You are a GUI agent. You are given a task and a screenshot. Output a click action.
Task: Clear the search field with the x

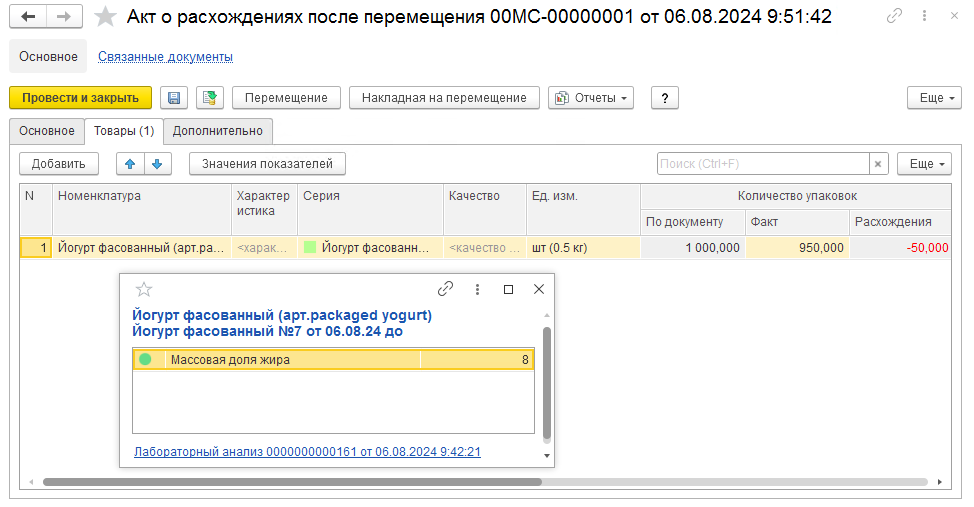[878, 164]
